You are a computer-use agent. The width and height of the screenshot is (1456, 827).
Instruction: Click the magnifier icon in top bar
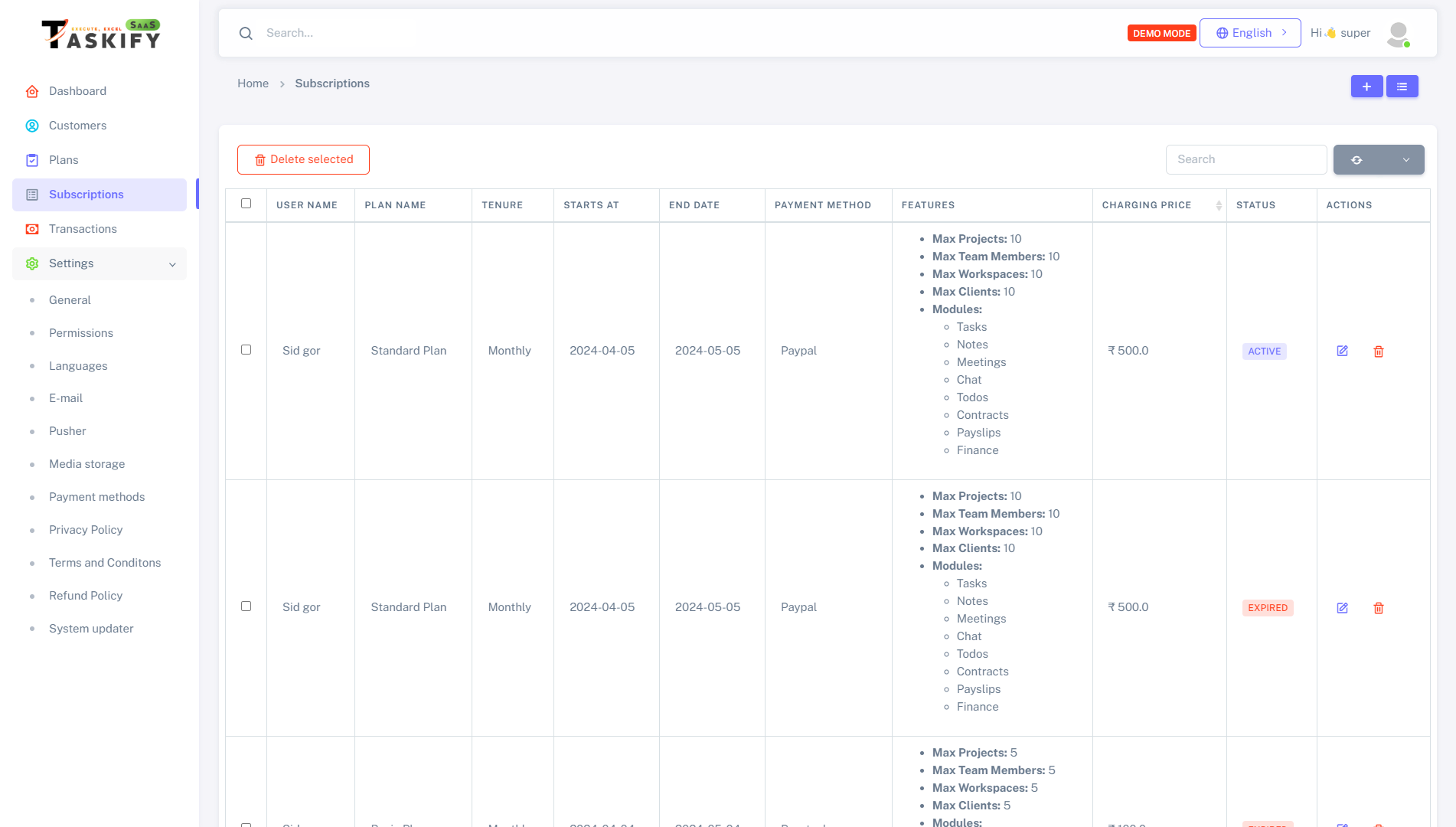coord(246,33)
